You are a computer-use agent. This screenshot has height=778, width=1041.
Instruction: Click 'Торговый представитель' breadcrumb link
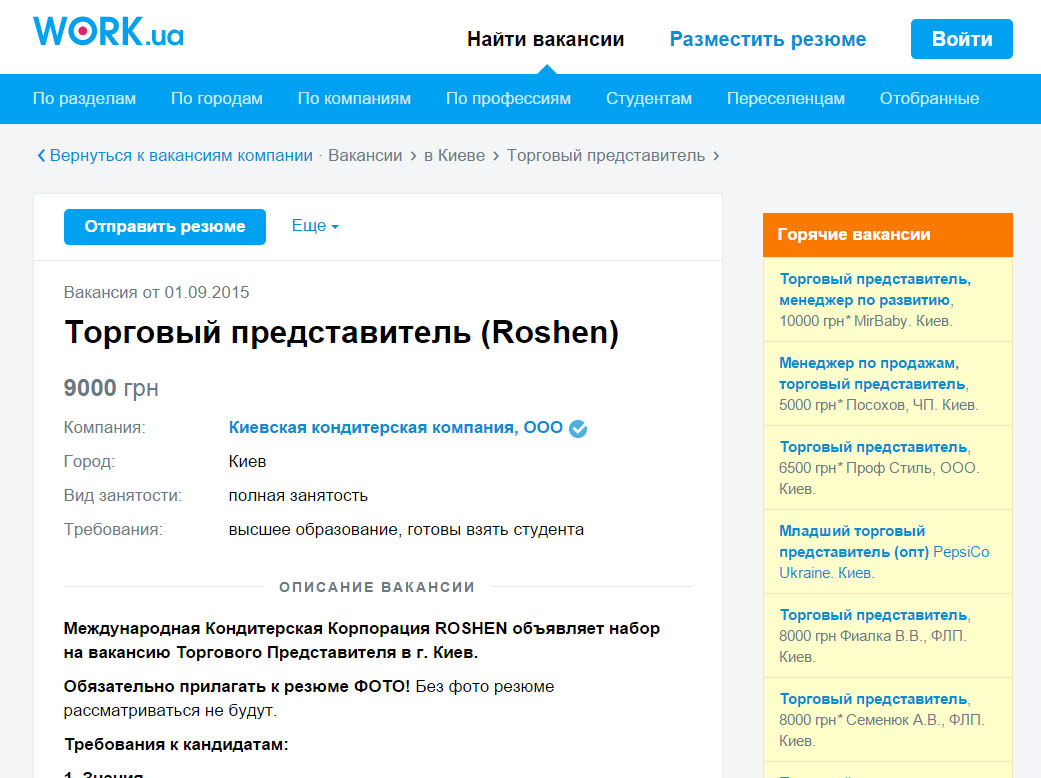click(605, 155)
